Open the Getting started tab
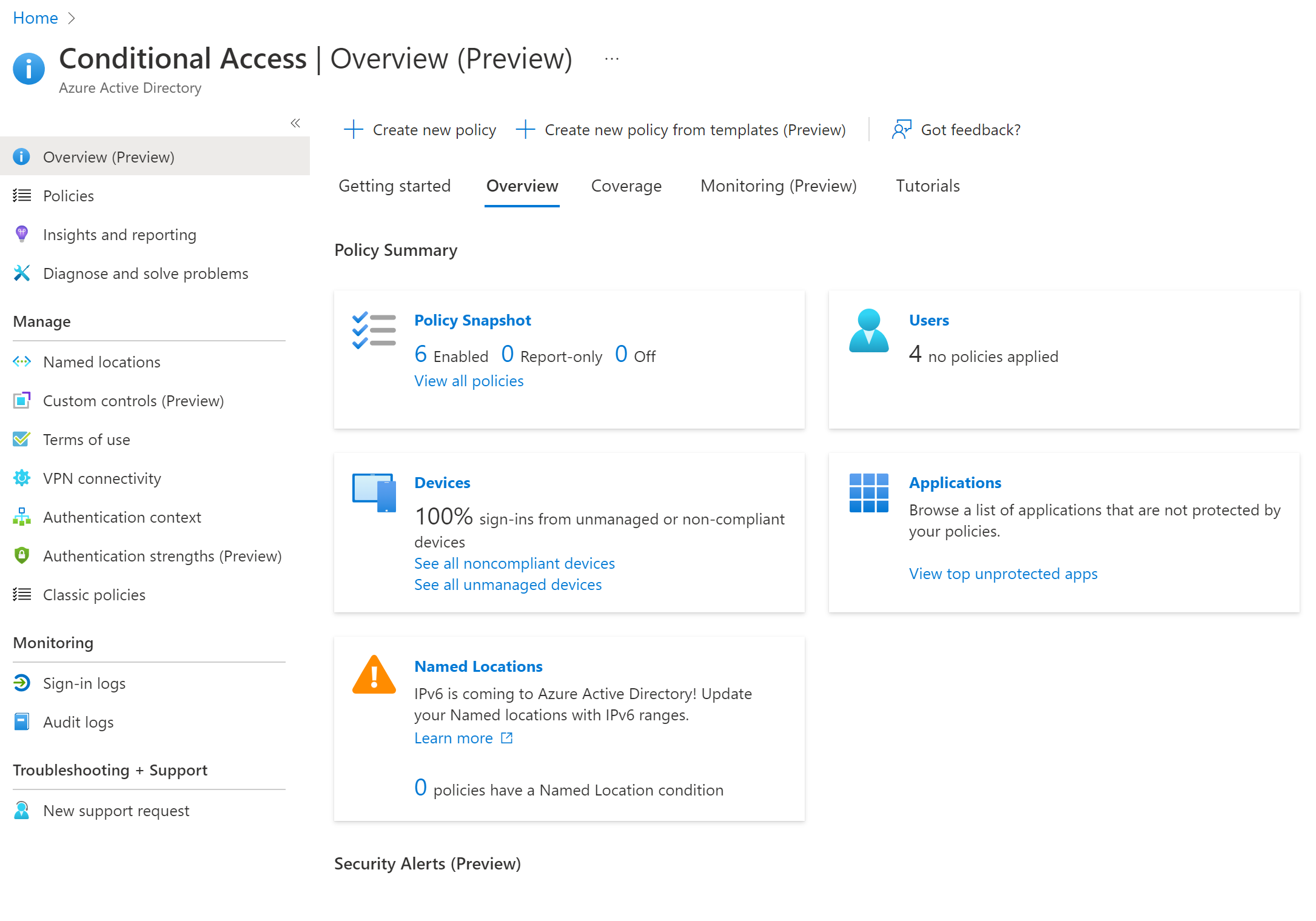 click(x=394, y=186)
